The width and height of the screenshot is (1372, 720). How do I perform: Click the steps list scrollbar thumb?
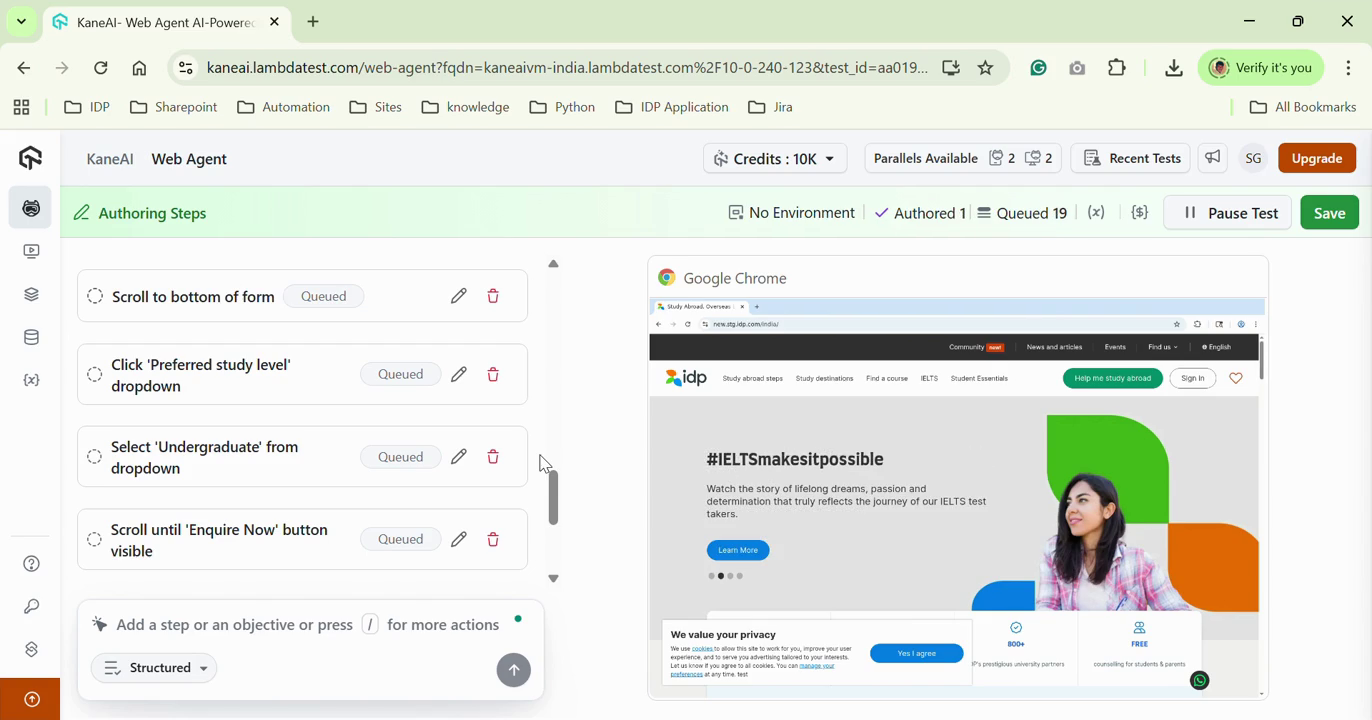[x=553, y=498]
